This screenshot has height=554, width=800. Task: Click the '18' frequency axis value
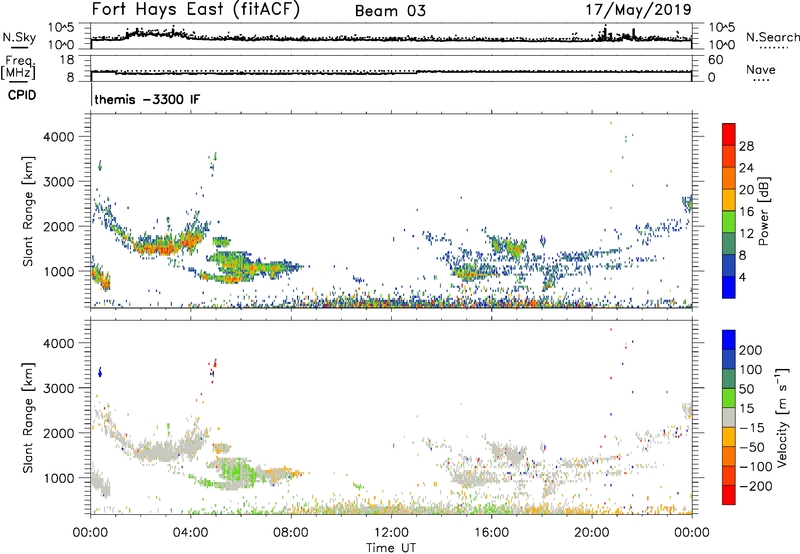66,60
